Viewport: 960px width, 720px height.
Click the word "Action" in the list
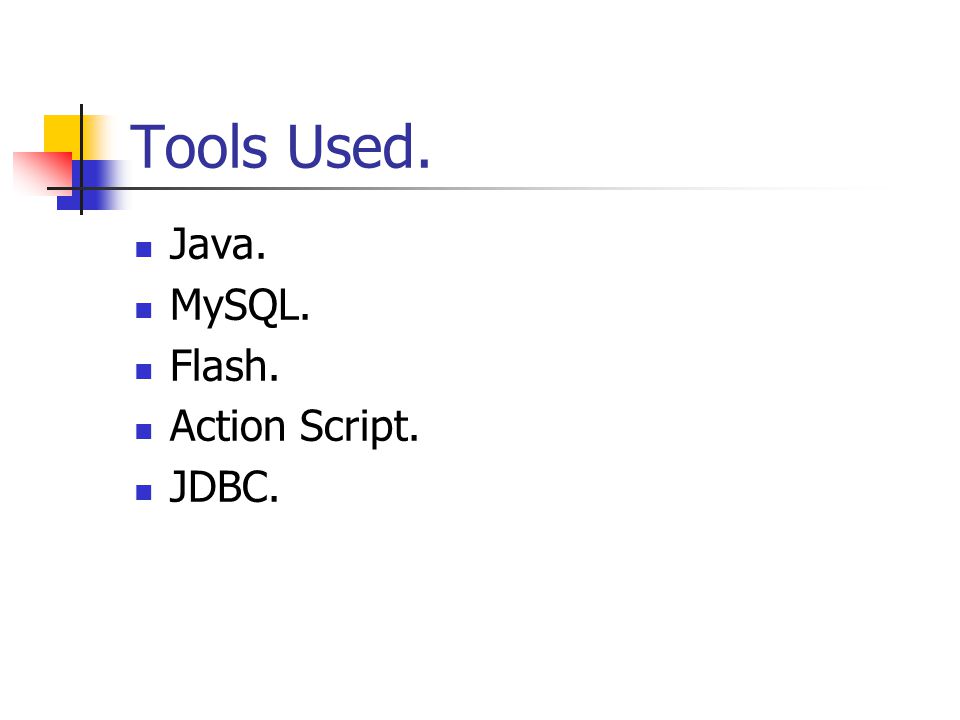point(228,426)
